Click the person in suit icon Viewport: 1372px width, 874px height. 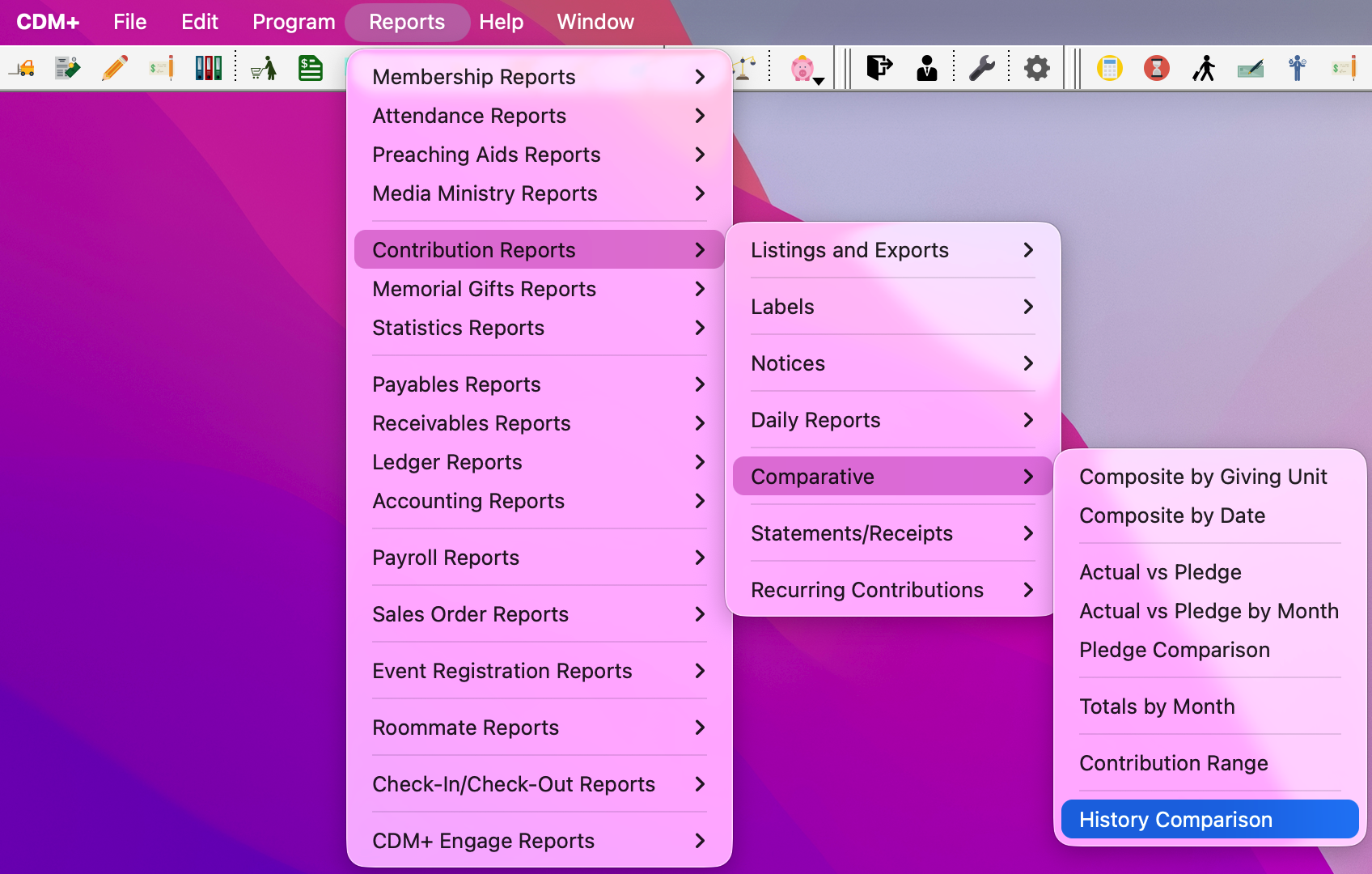(x=926, y=68)
